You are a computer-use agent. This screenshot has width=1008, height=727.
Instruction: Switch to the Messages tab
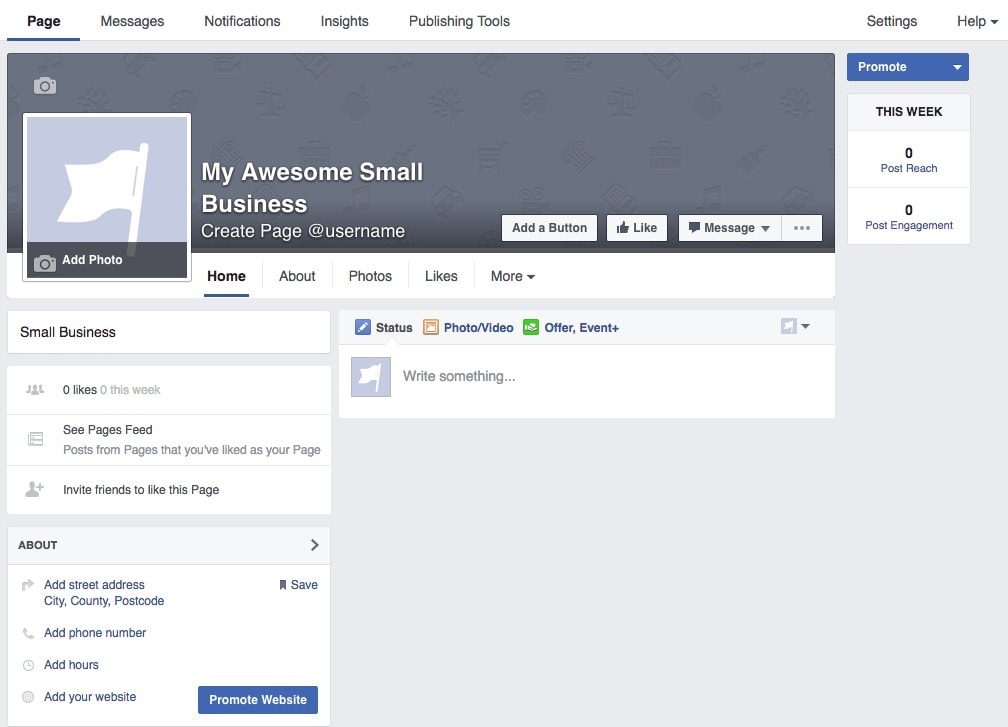132,21
